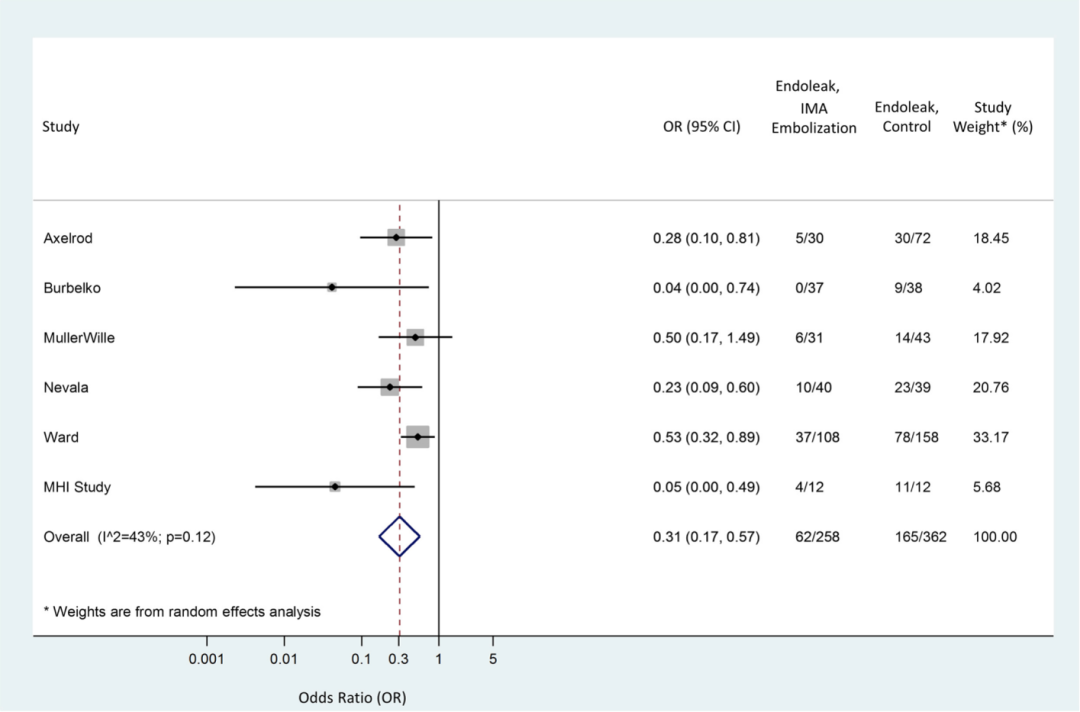Select the Burbelko study label
Screen dimensions: 1080x712
tap(72, 288)
